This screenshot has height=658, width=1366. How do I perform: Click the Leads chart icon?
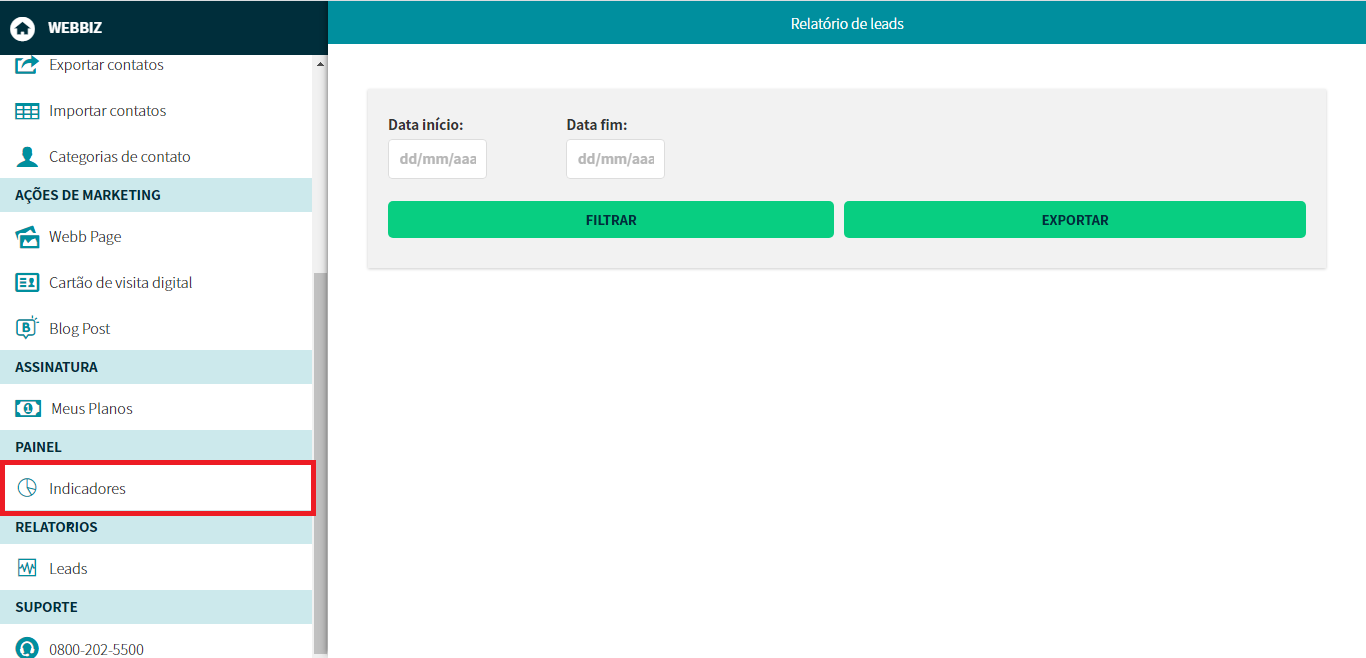pos(27,569)
